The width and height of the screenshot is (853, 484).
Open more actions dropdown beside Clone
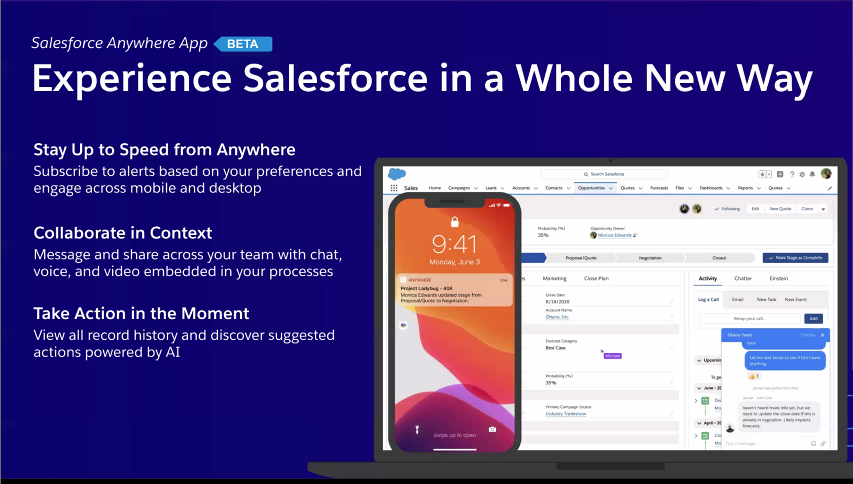point(823,209)
